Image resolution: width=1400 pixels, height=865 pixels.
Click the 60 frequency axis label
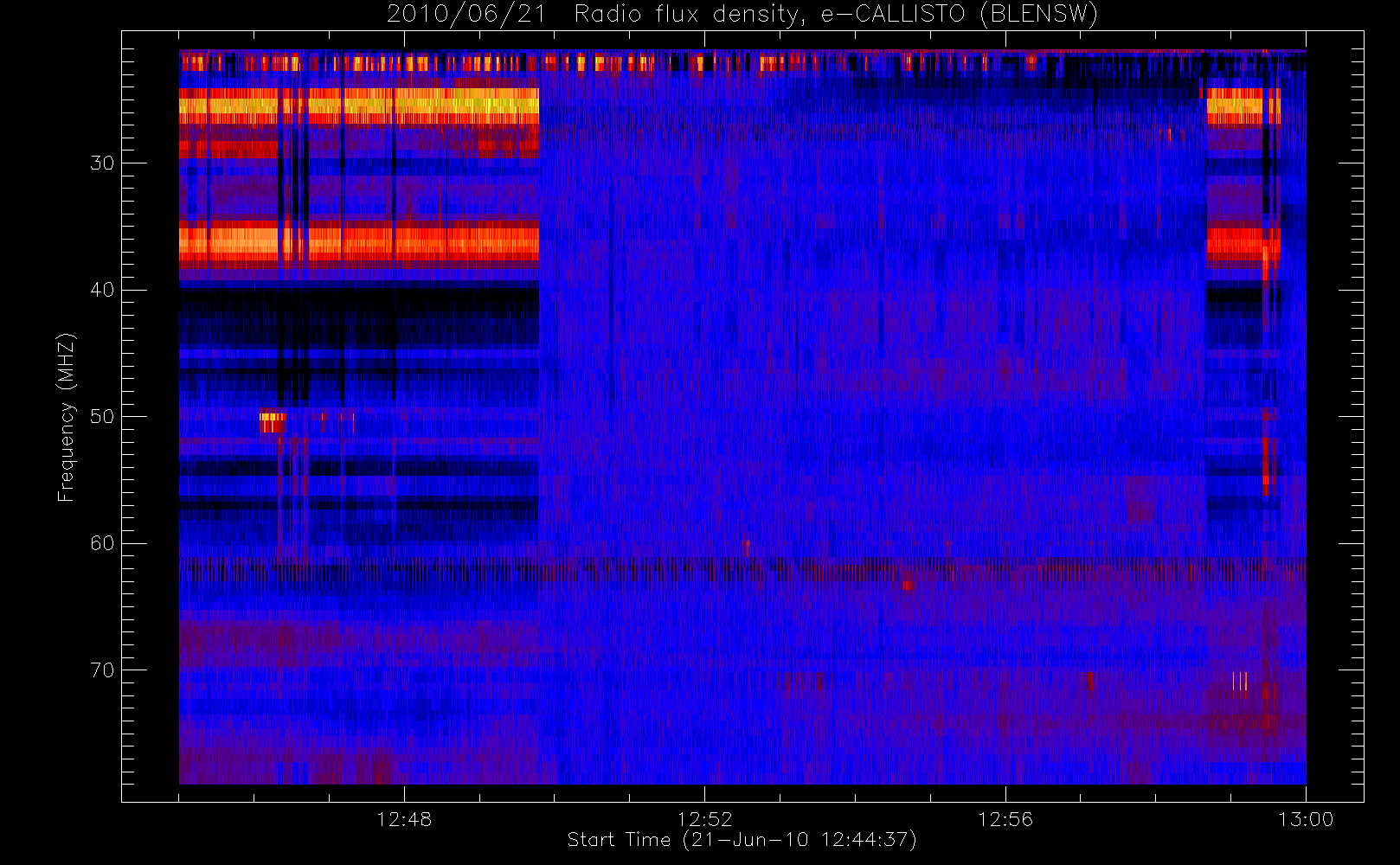pyautogui.click(x=102, y=543)
